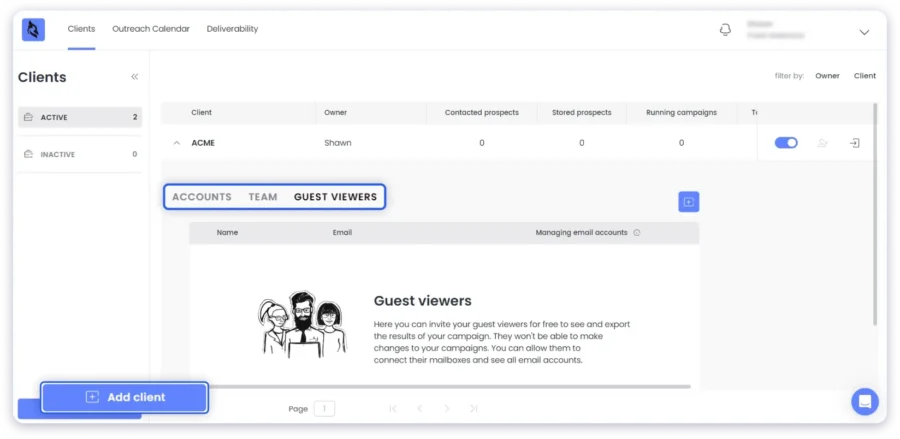Open the Outreach Calendar tab

coord(151,29)
